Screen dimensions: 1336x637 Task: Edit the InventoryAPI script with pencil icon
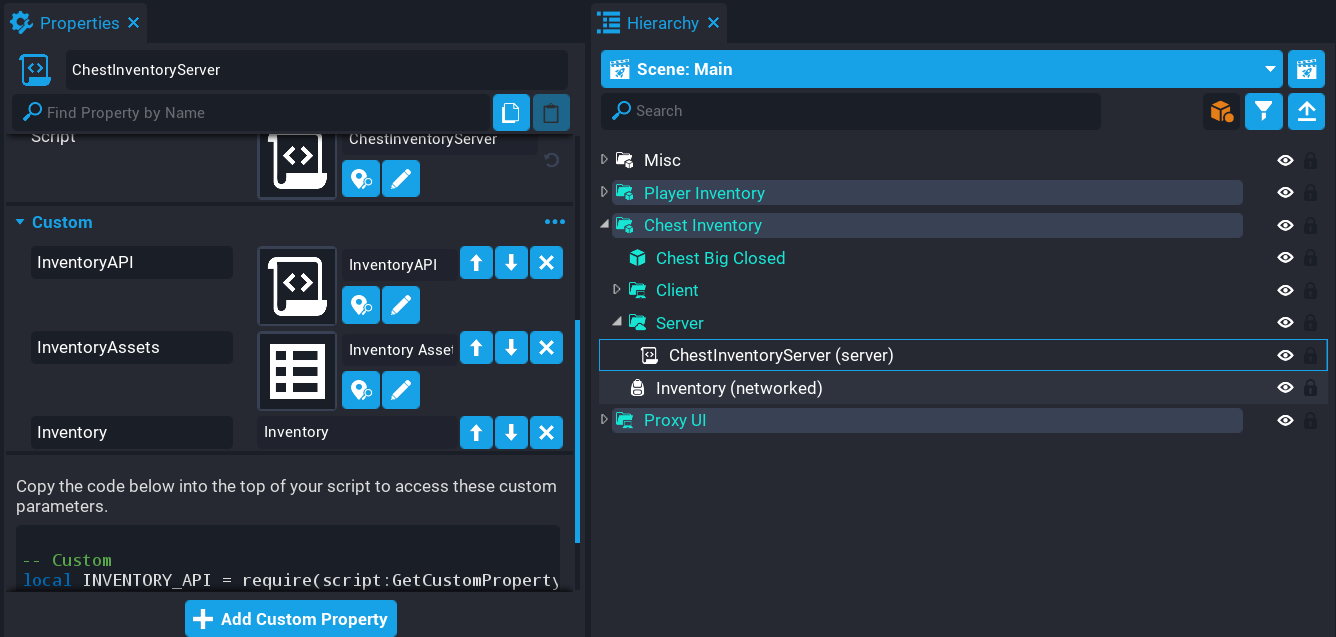[x=401, y=305]
